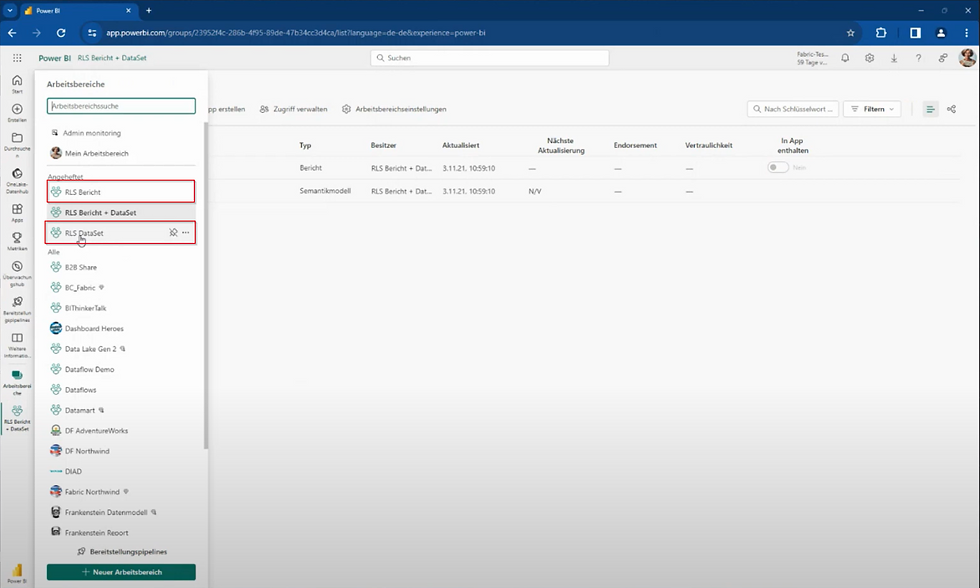Open the app launcher grid icon
Screen dimensions: 980x588
pos(17,57)
